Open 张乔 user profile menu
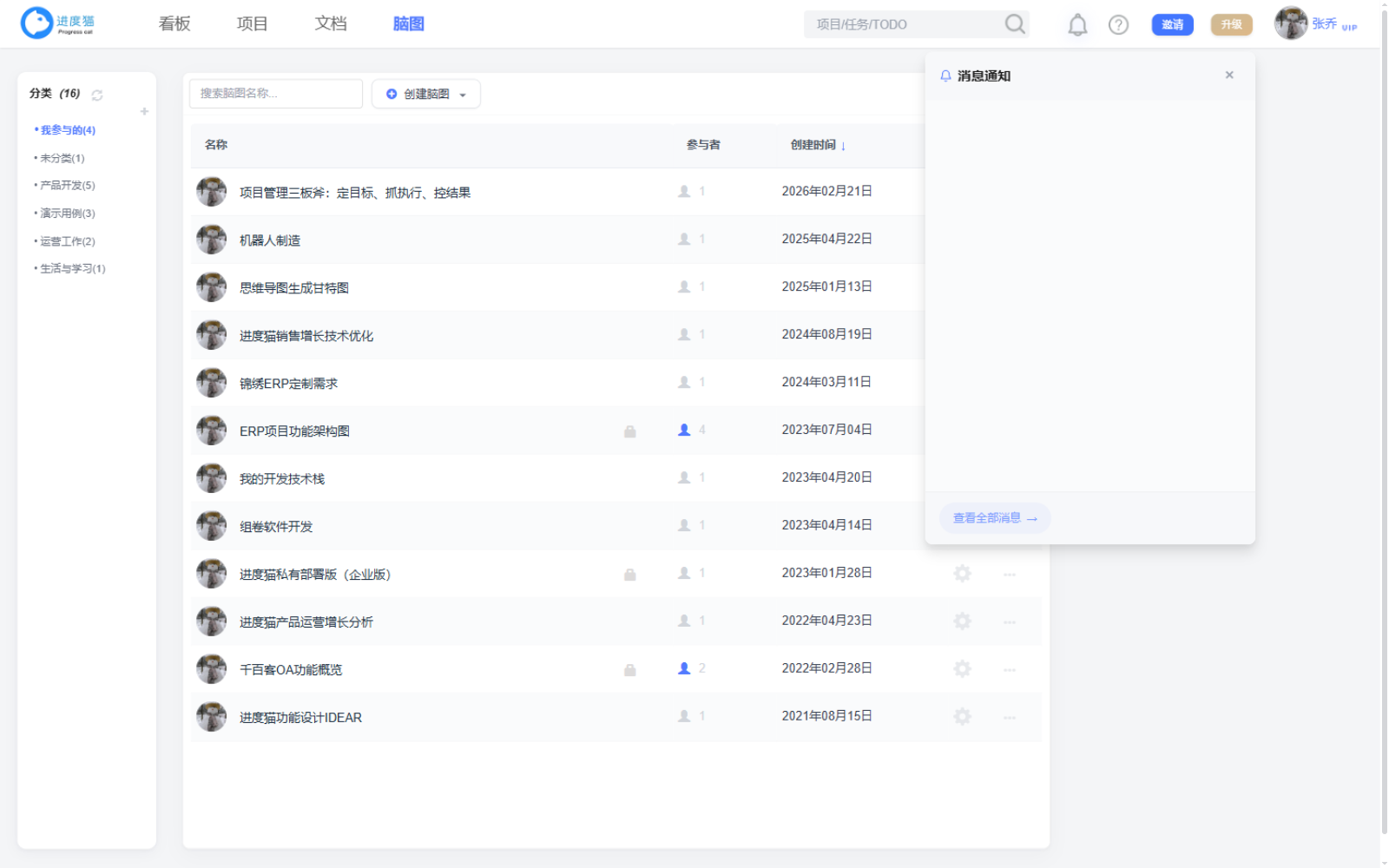Screen dimensions: 1389x868 tap(1315, 23)
